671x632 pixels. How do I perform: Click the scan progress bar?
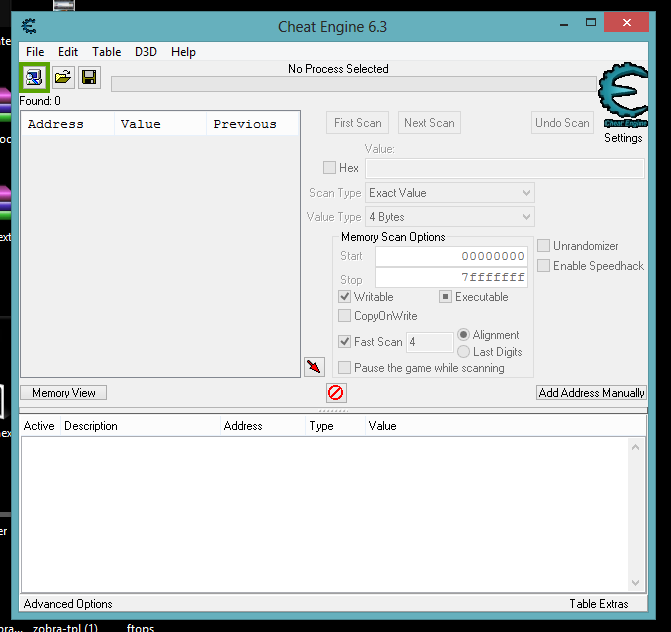click(x=354, y=84)
